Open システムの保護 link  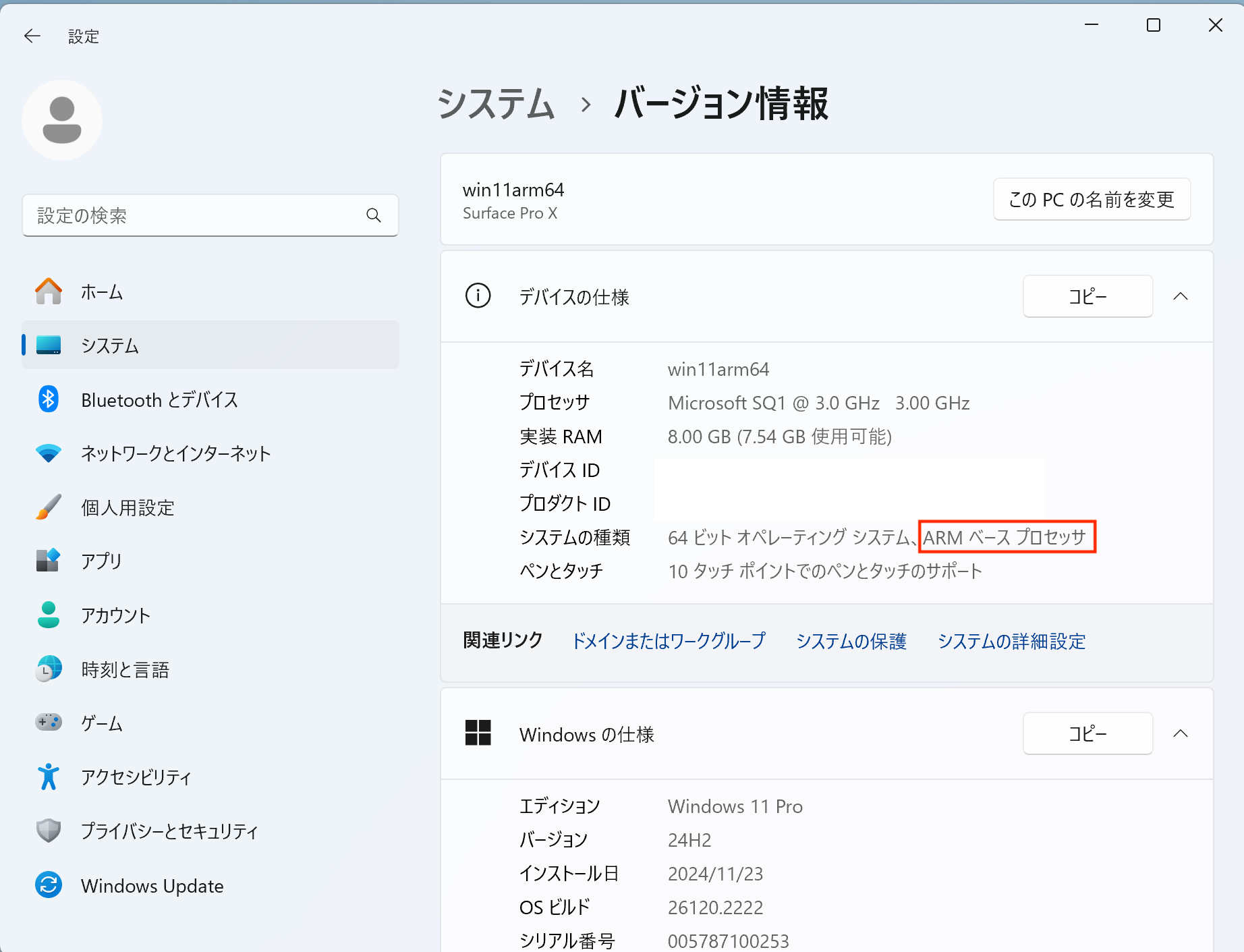[x=851, y=641]
